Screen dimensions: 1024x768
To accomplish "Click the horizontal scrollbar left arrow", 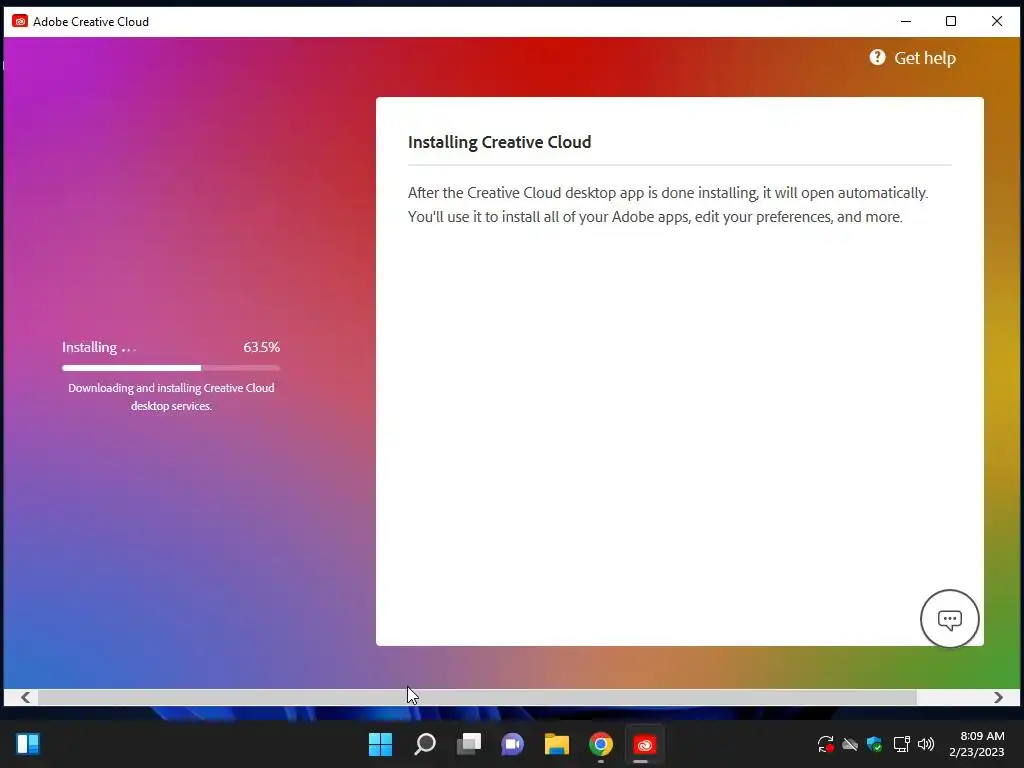I will tap(25, 697).
